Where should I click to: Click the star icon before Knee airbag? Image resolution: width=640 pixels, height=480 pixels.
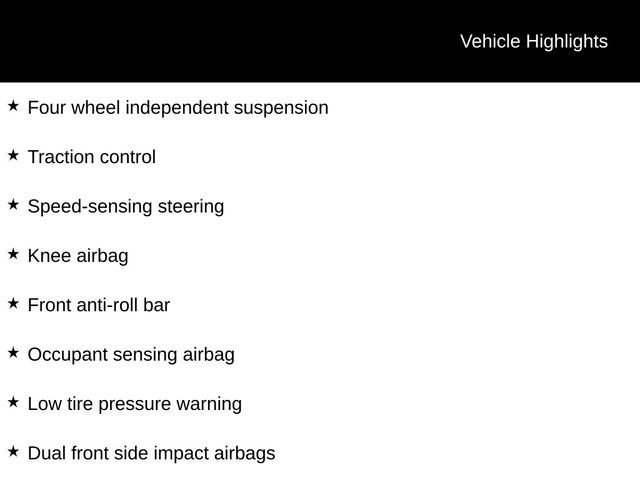click(x=13, y=254)
